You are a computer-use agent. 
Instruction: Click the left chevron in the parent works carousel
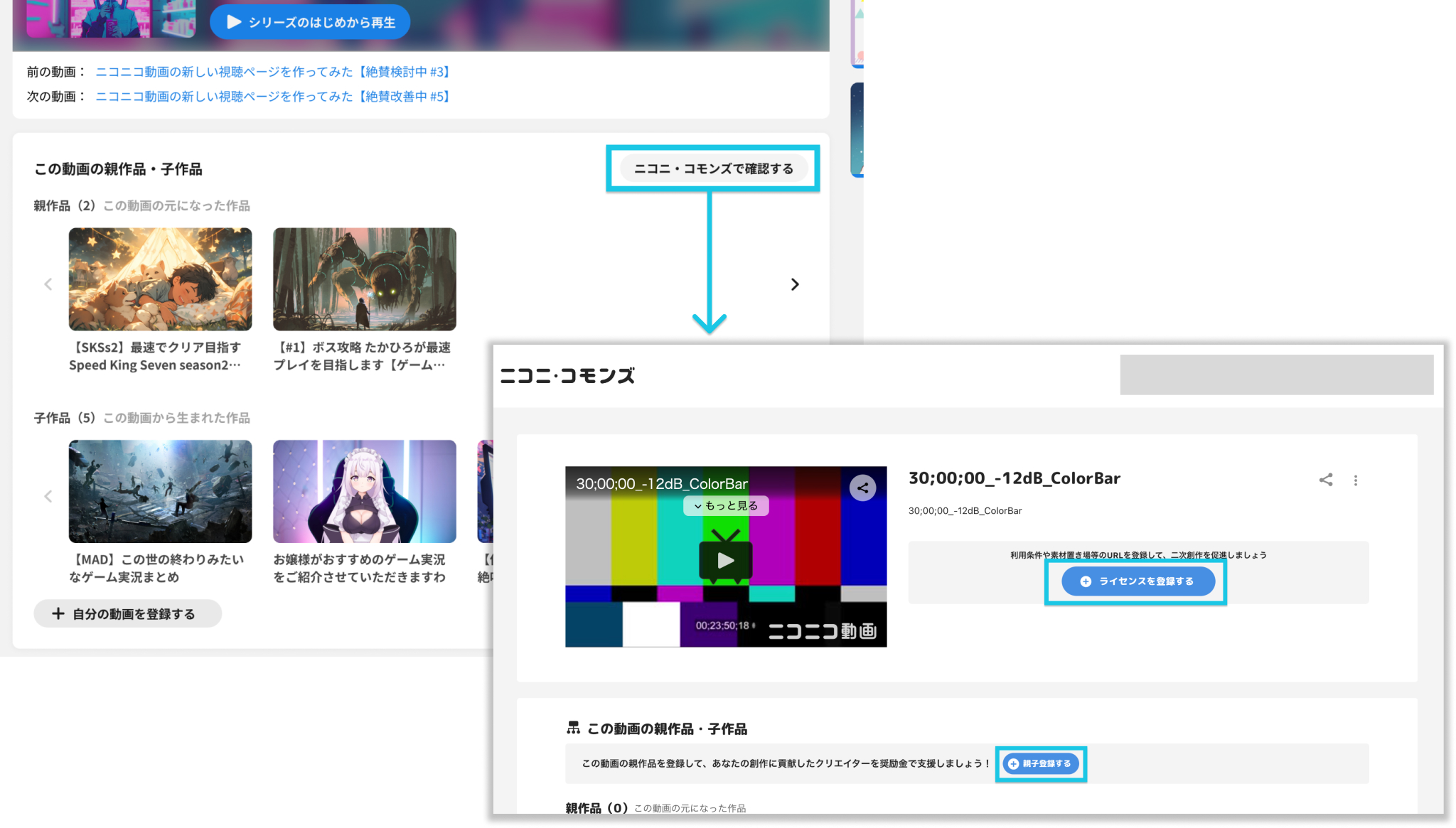pos(48,284)
